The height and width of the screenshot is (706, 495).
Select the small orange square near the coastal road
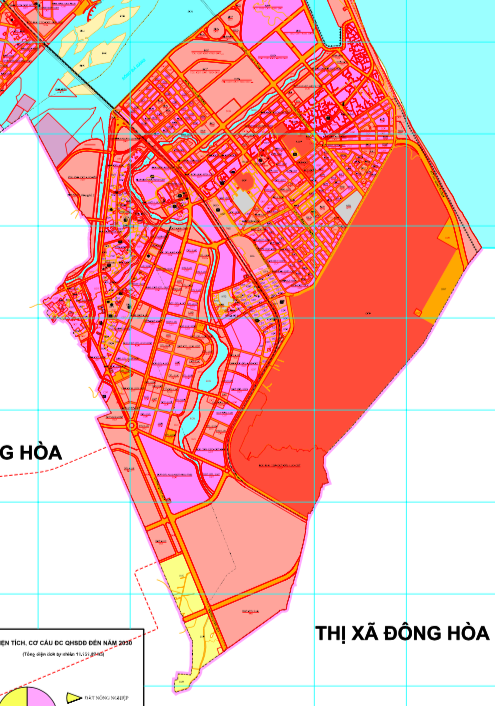[418, 312]
